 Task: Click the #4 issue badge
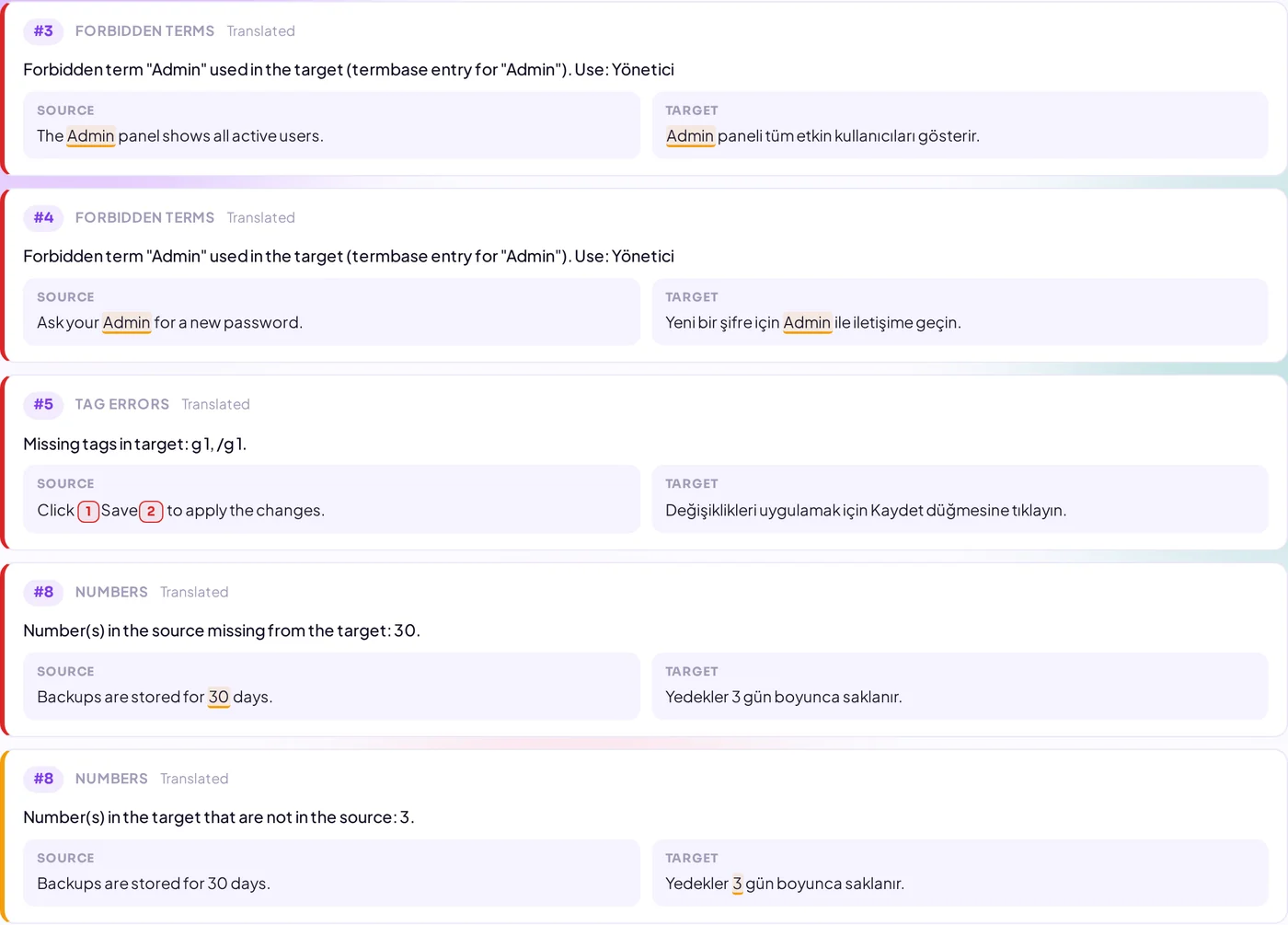[x=43, y=218]
